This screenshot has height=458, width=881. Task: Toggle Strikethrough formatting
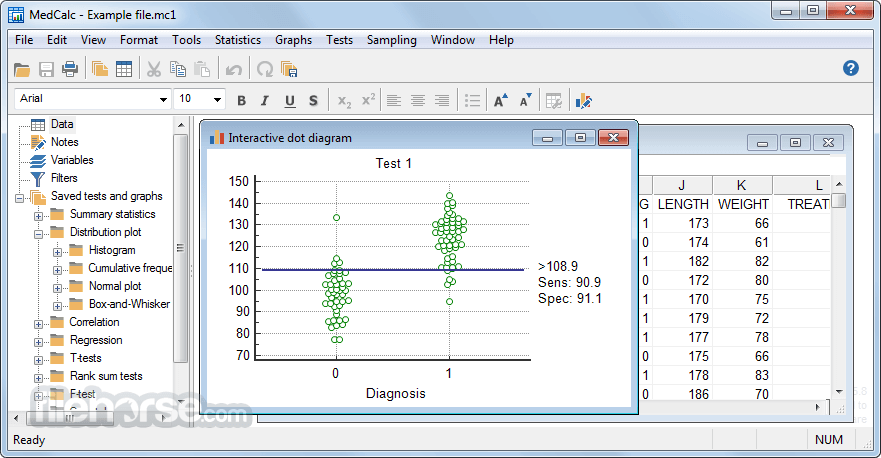tap(313, 101)
